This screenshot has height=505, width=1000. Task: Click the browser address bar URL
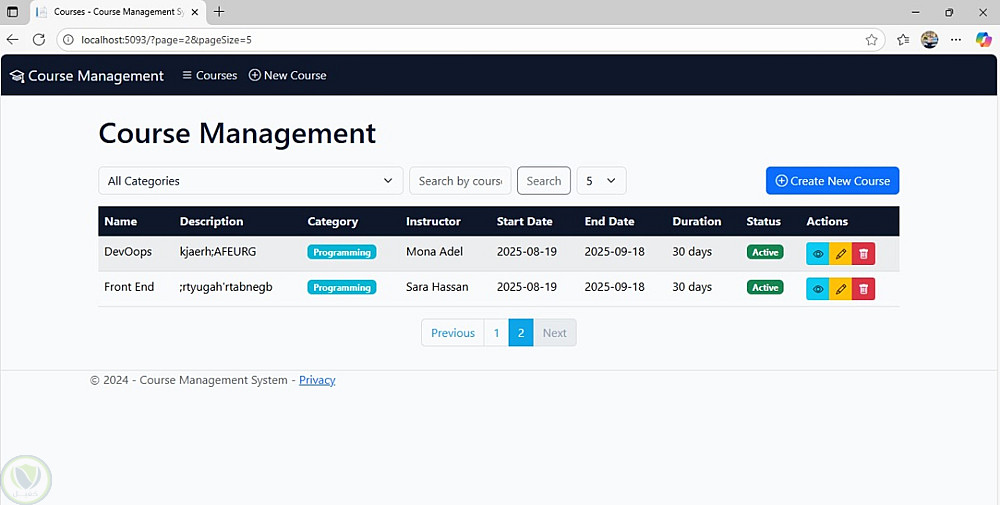pyautogui.click(x=166, y=40)
